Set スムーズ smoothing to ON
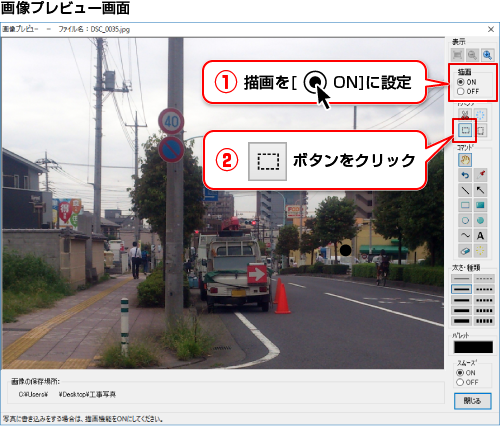Viewport: 500px width, 426px height. [466, 373]
